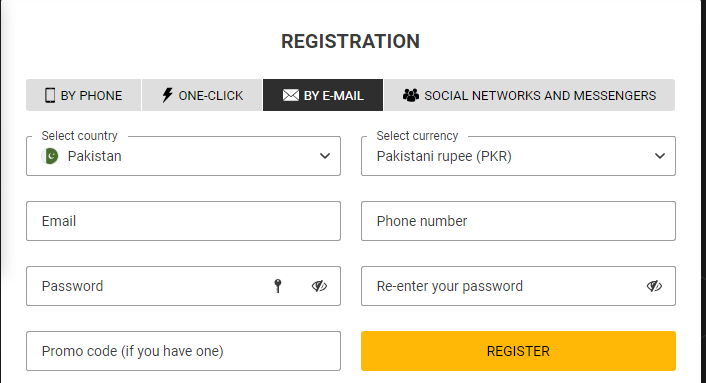Expand the Select country chevron
Screen dimensions: 706x383
coord(325,156)
